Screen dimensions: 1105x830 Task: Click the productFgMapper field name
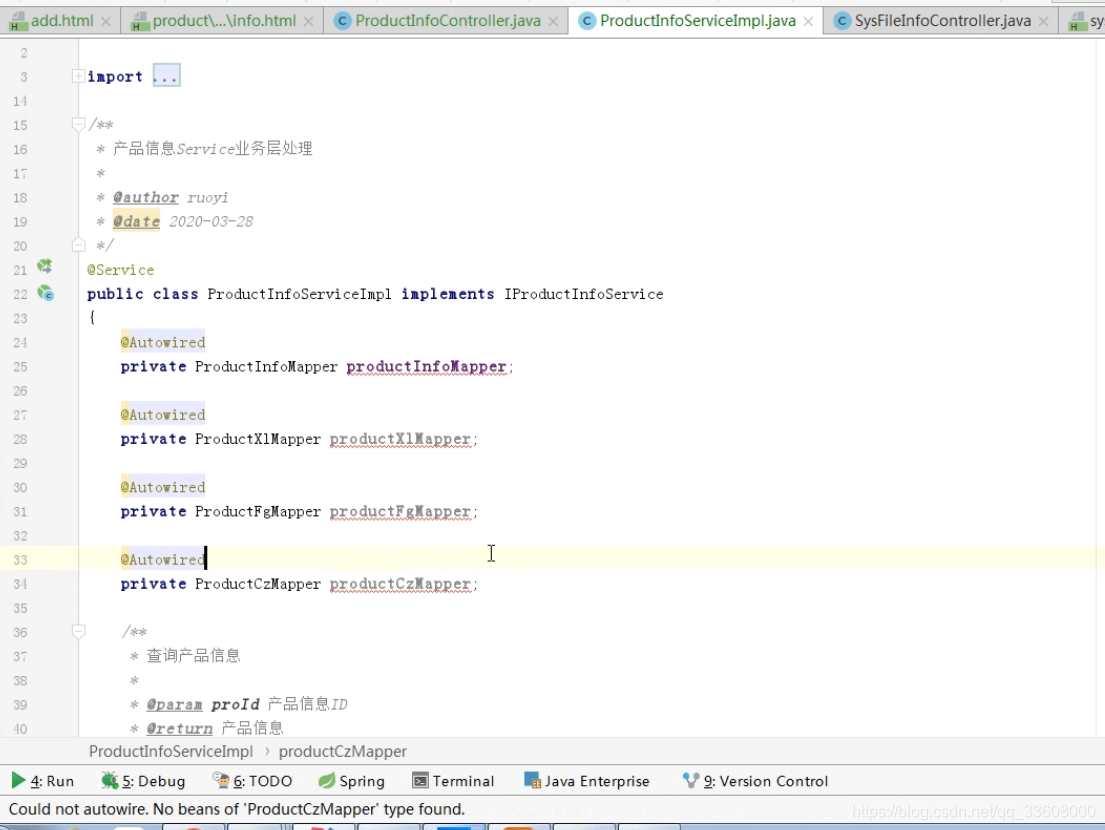coord(400,512)
